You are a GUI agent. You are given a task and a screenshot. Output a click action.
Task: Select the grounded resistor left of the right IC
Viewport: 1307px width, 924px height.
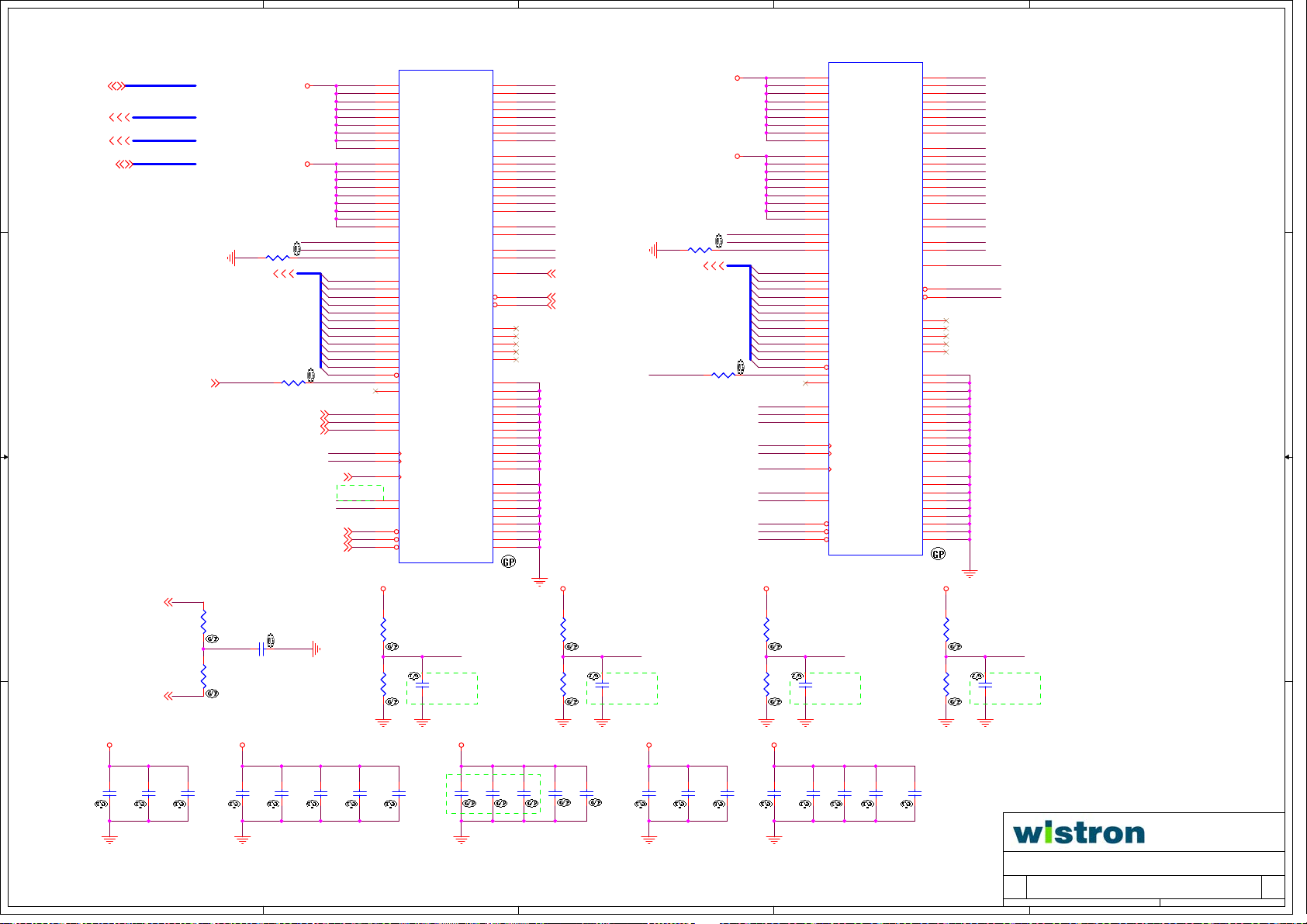point(700,250)
